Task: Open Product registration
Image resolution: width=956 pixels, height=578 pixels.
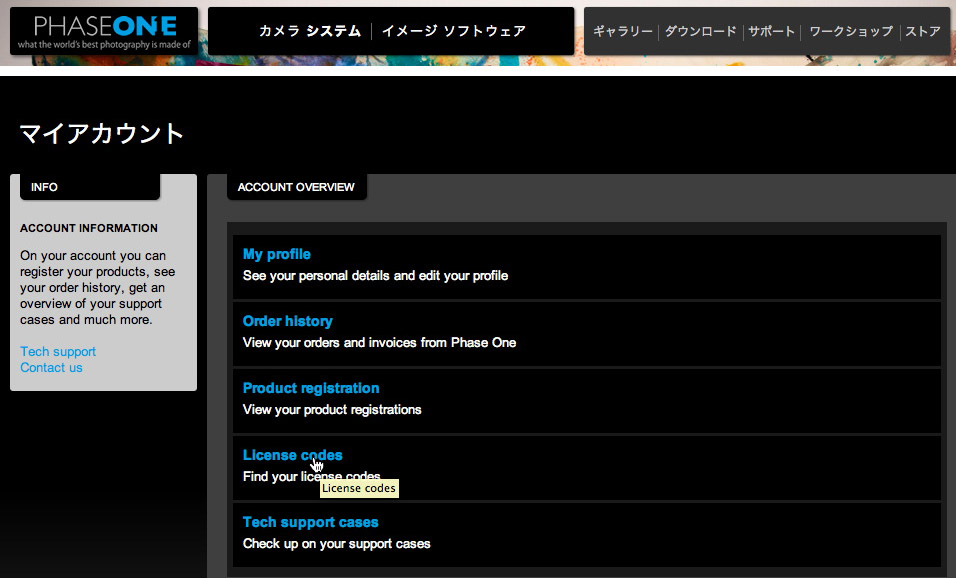Action: coord(311,388)
